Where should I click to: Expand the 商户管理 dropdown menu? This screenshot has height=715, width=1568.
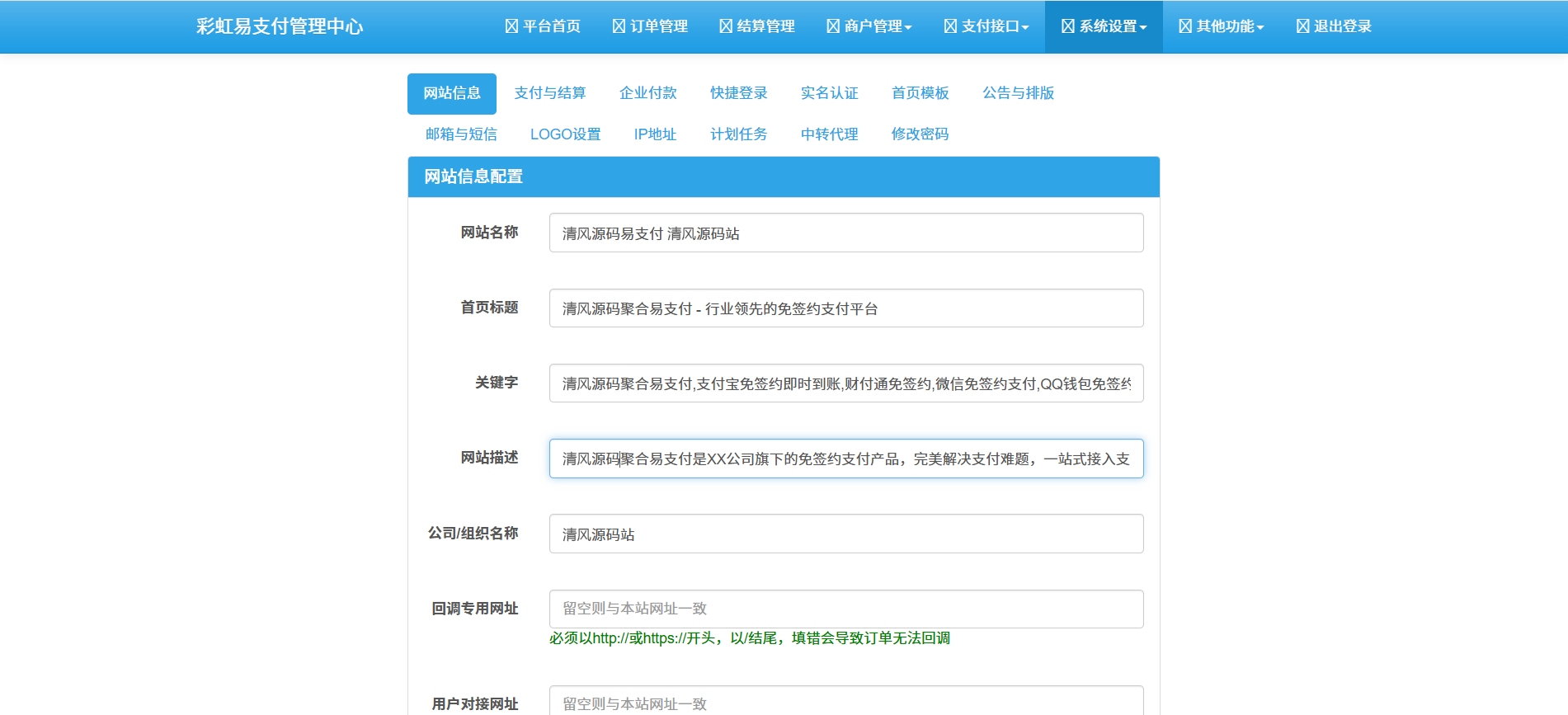[x=869, y=26]
